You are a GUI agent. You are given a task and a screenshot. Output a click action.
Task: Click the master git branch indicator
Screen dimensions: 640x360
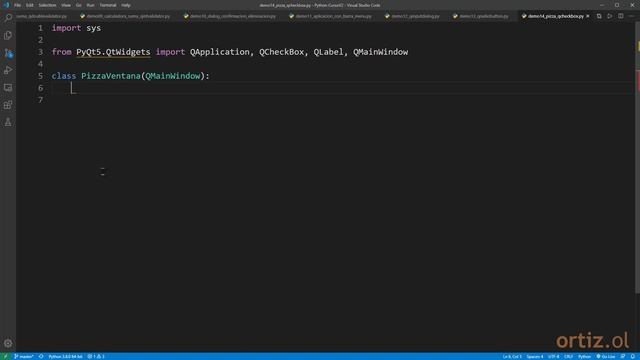(24, 356)
